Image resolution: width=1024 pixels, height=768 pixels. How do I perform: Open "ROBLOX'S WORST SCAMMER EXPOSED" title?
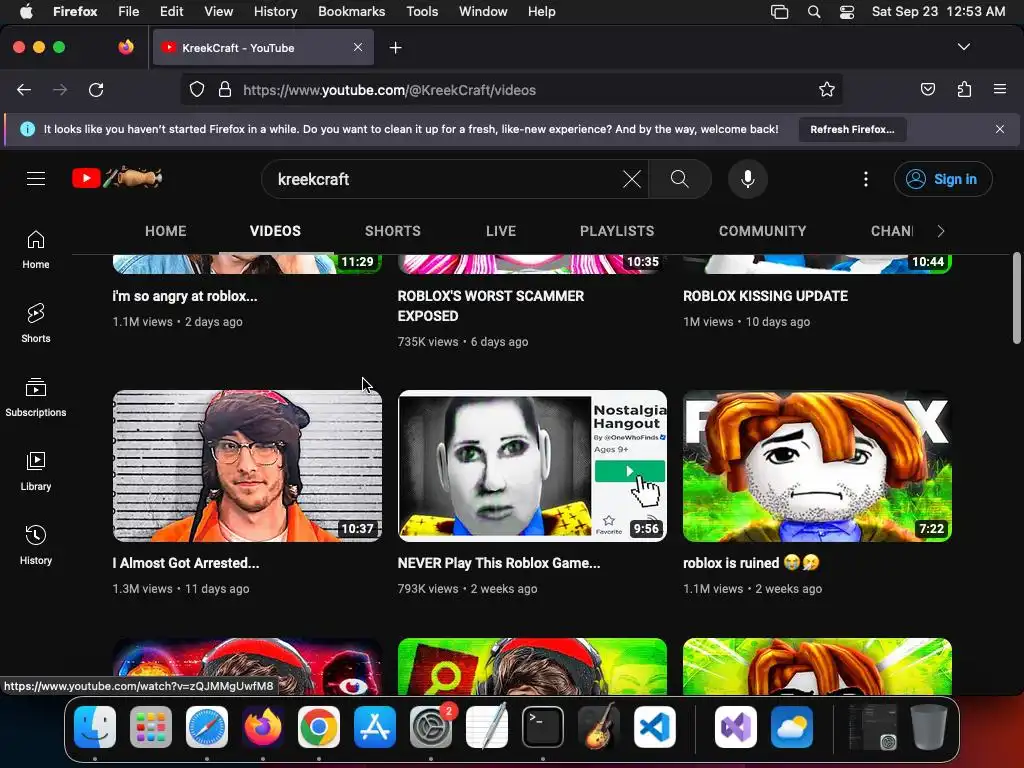tap(491, 306)
